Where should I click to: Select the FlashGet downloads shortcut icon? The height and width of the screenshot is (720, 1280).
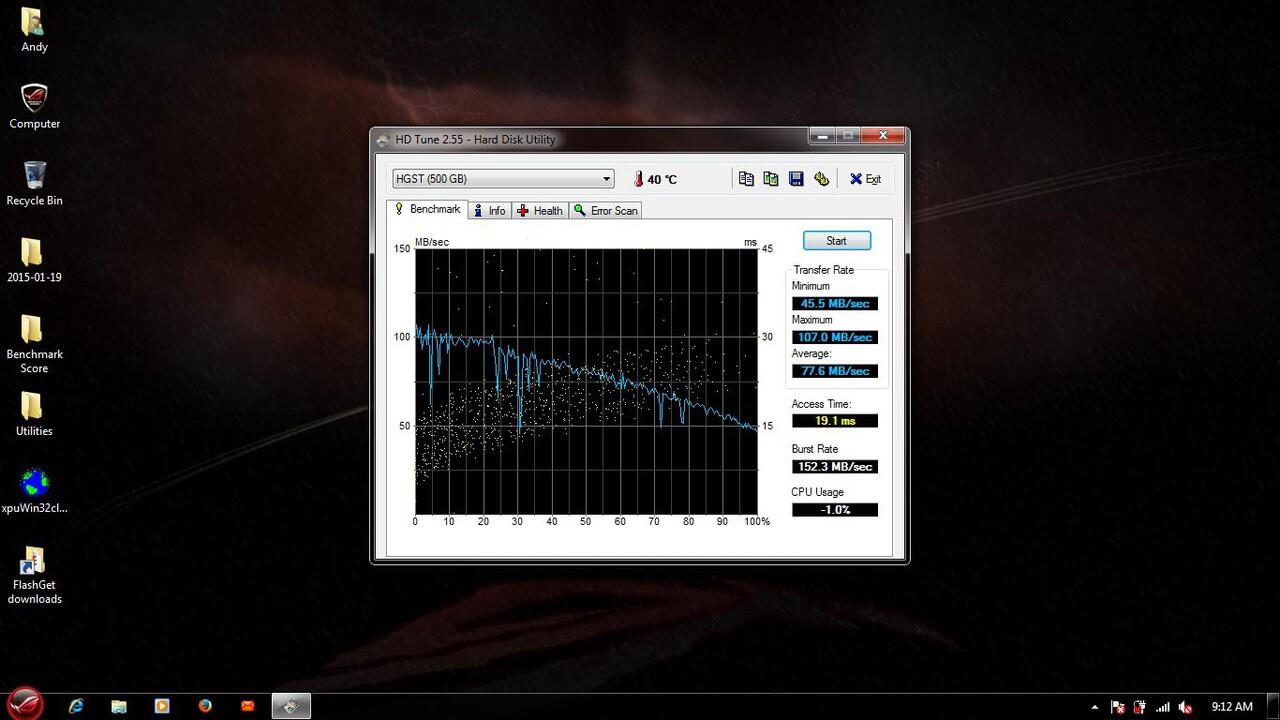[x=34, y=575]
